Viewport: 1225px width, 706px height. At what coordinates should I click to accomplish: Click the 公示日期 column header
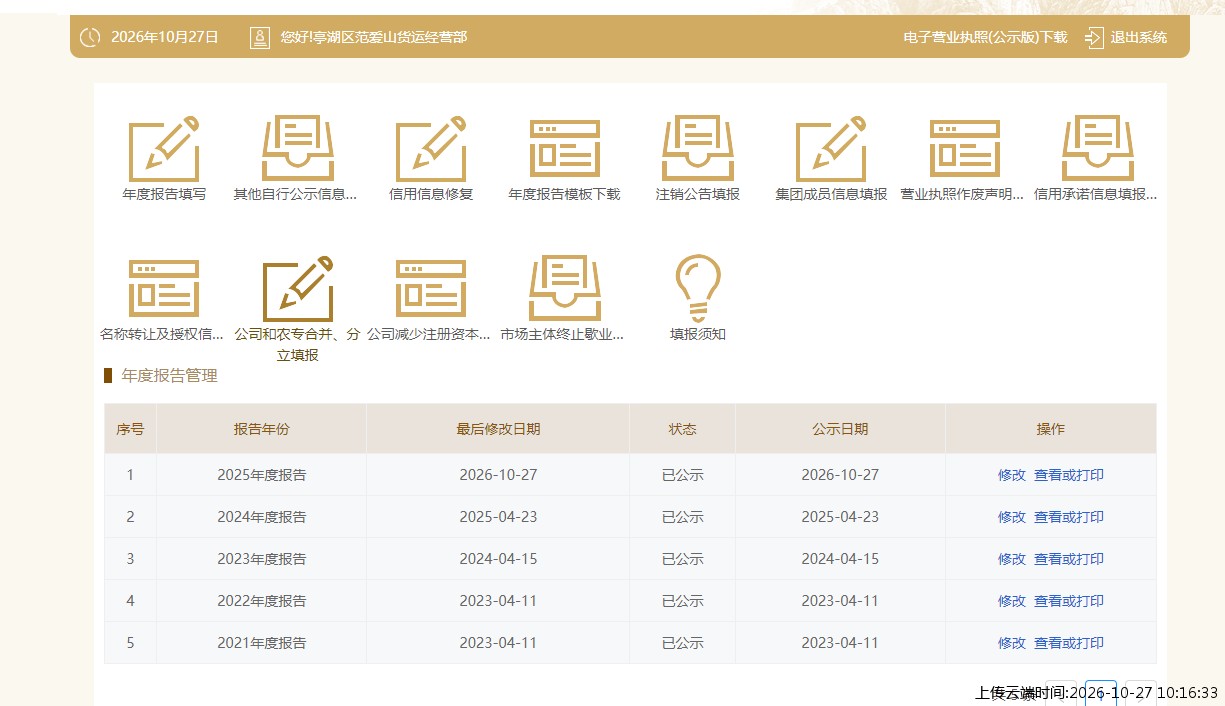(x=840, y=429)
